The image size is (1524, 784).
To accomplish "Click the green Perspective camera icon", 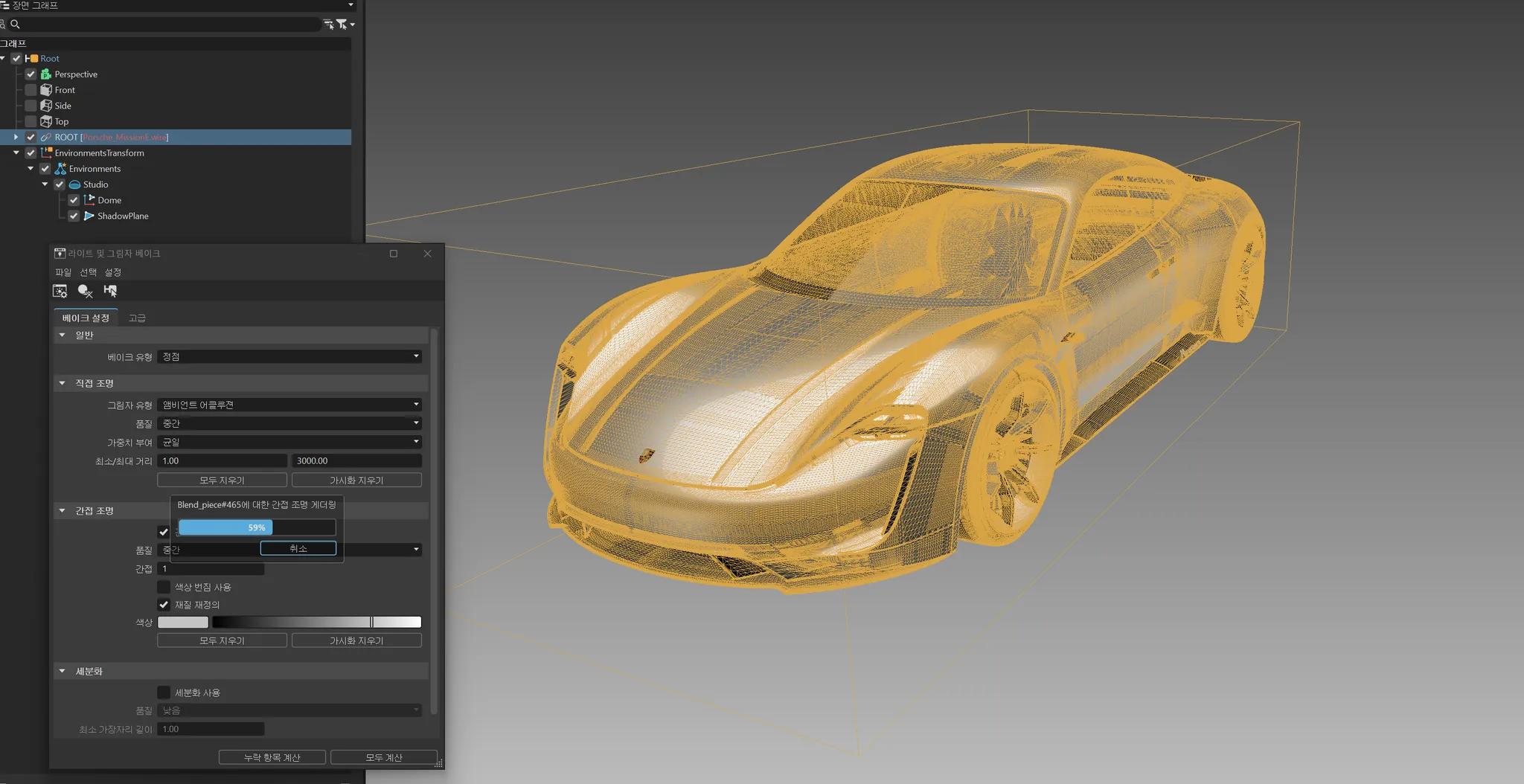I will tap(46, 74).
